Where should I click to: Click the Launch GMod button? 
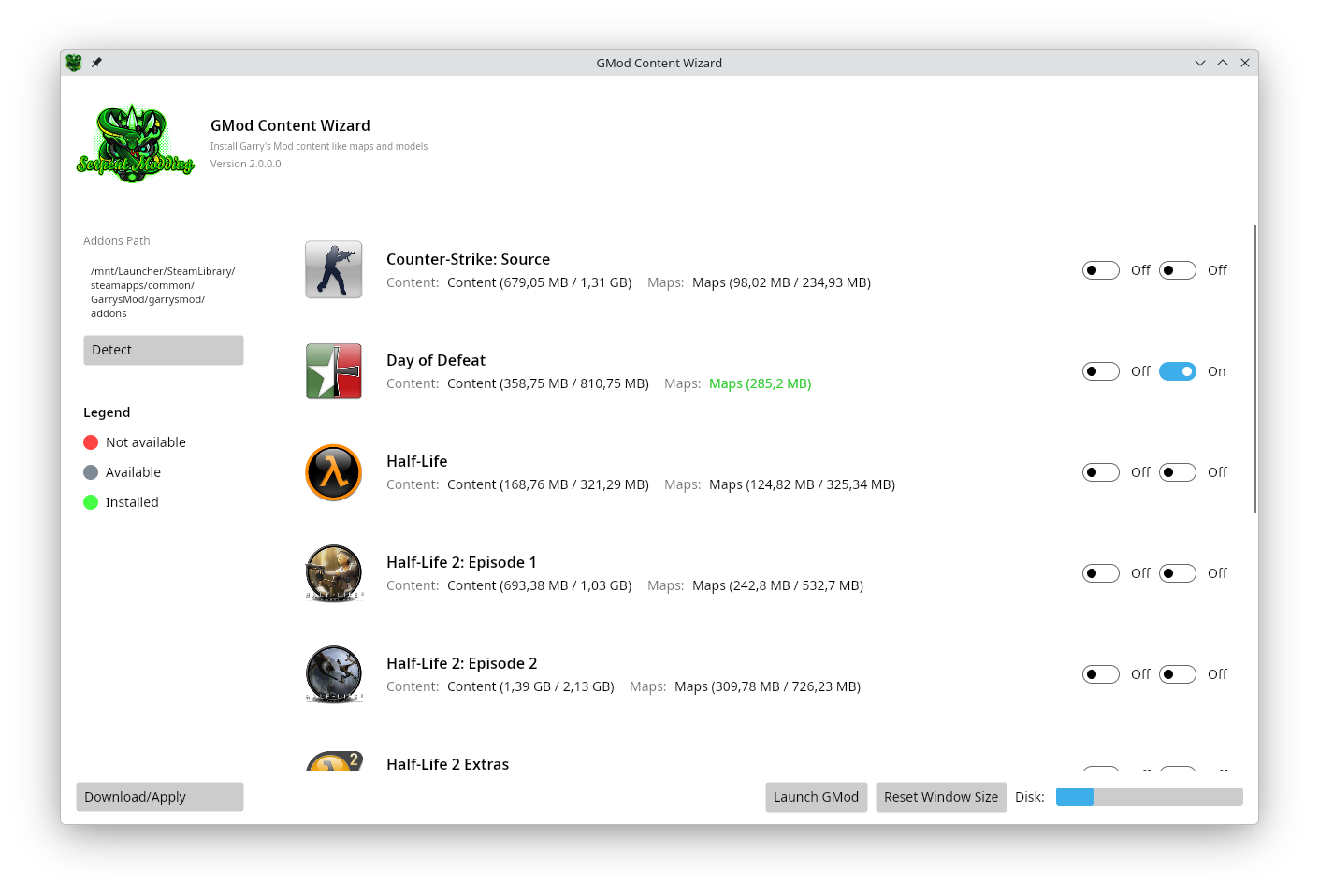point(817,797)
